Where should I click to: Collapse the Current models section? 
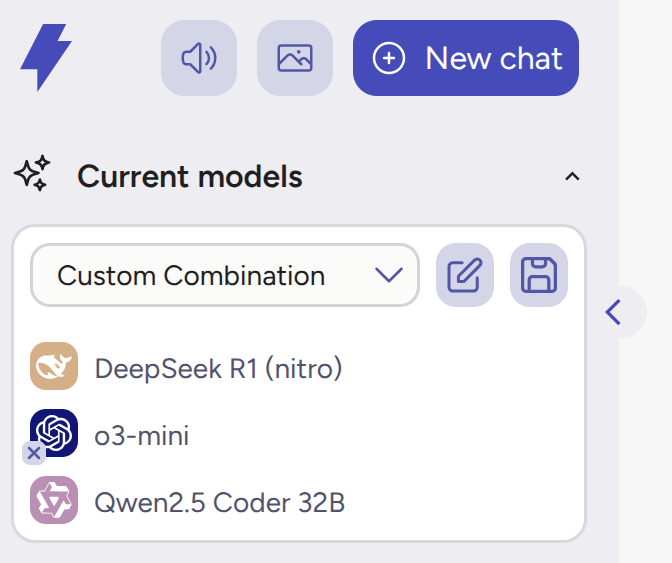[x=572, y=177]
